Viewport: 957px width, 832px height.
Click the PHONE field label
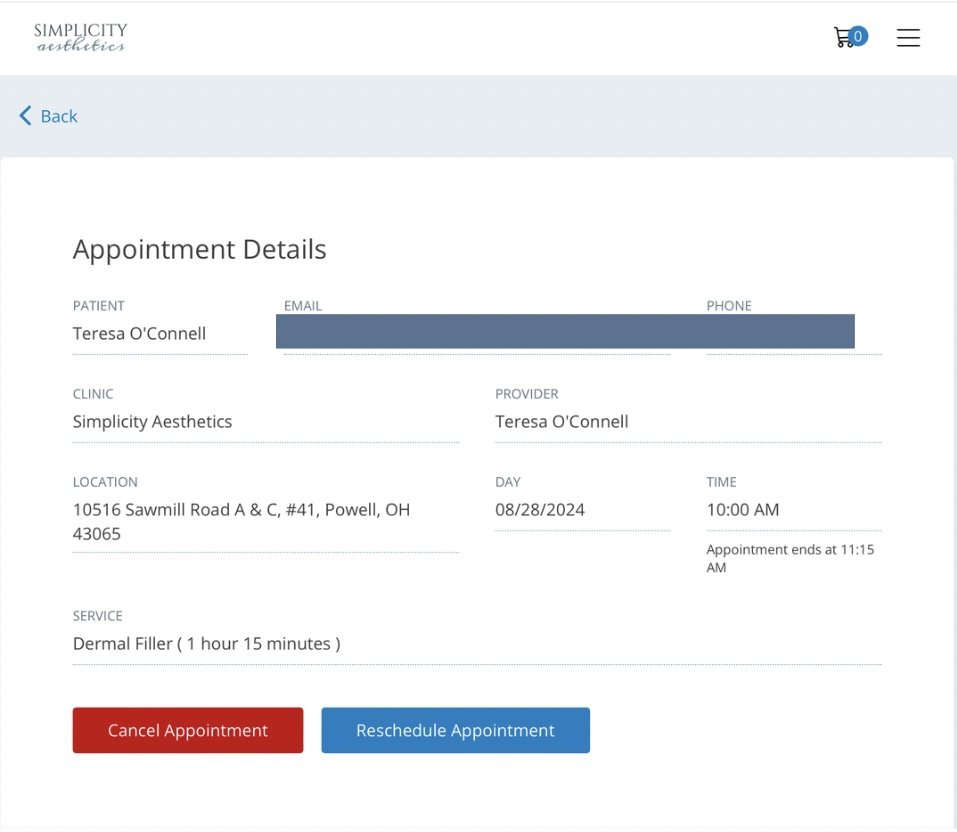pyautogui.click(x=729, y=306)
